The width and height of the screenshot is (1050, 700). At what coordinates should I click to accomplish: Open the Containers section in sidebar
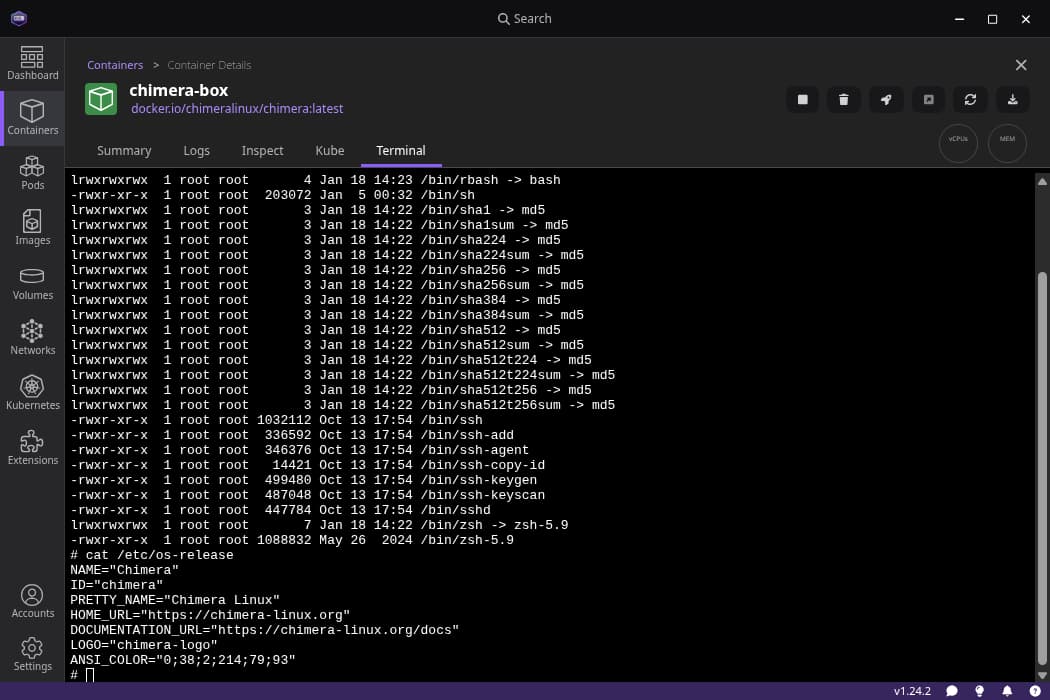point(32,119)
